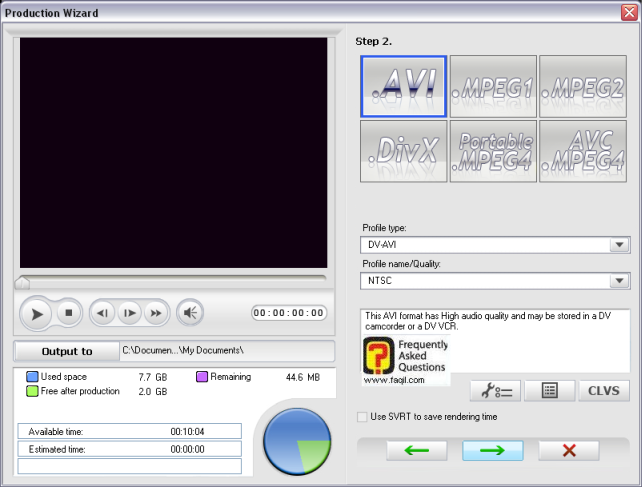Click the disk space pie chart

click(297, 442)
